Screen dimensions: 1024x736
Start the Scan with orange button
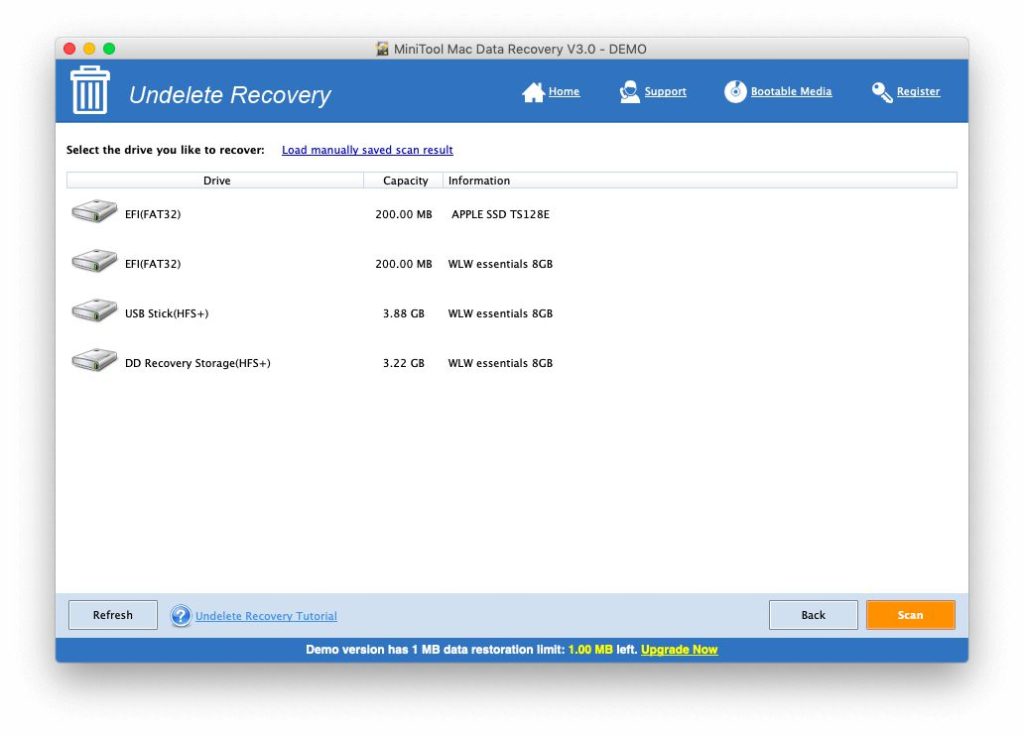click(x=910, y=615)
